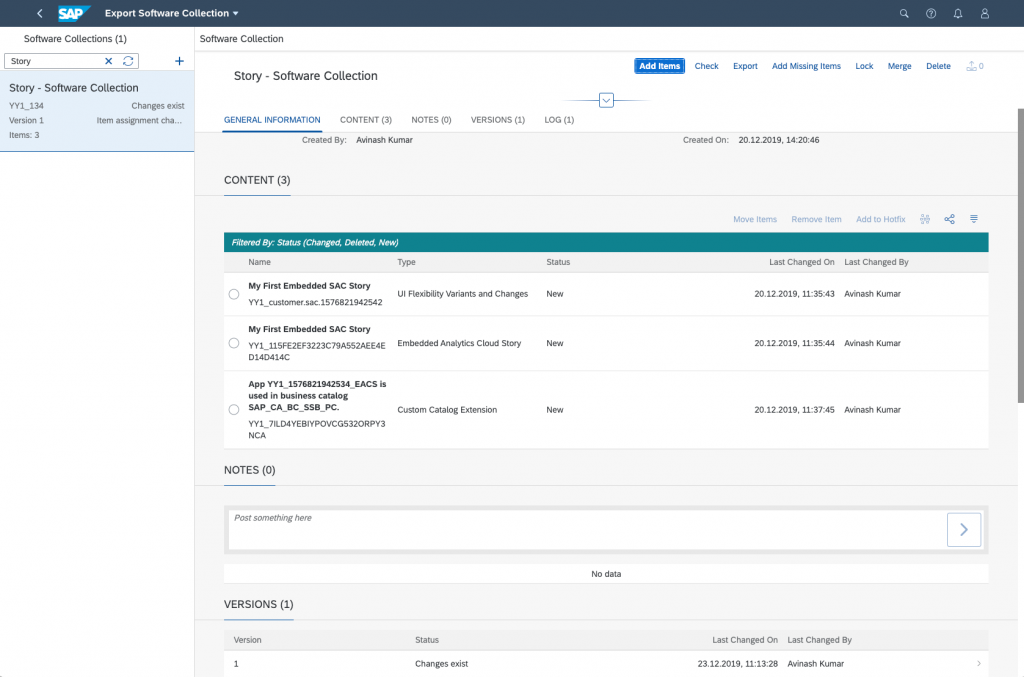Click the vertical page scrollbar
The width and height of the screenshot is (1024, 677).
coord(1020,256)
